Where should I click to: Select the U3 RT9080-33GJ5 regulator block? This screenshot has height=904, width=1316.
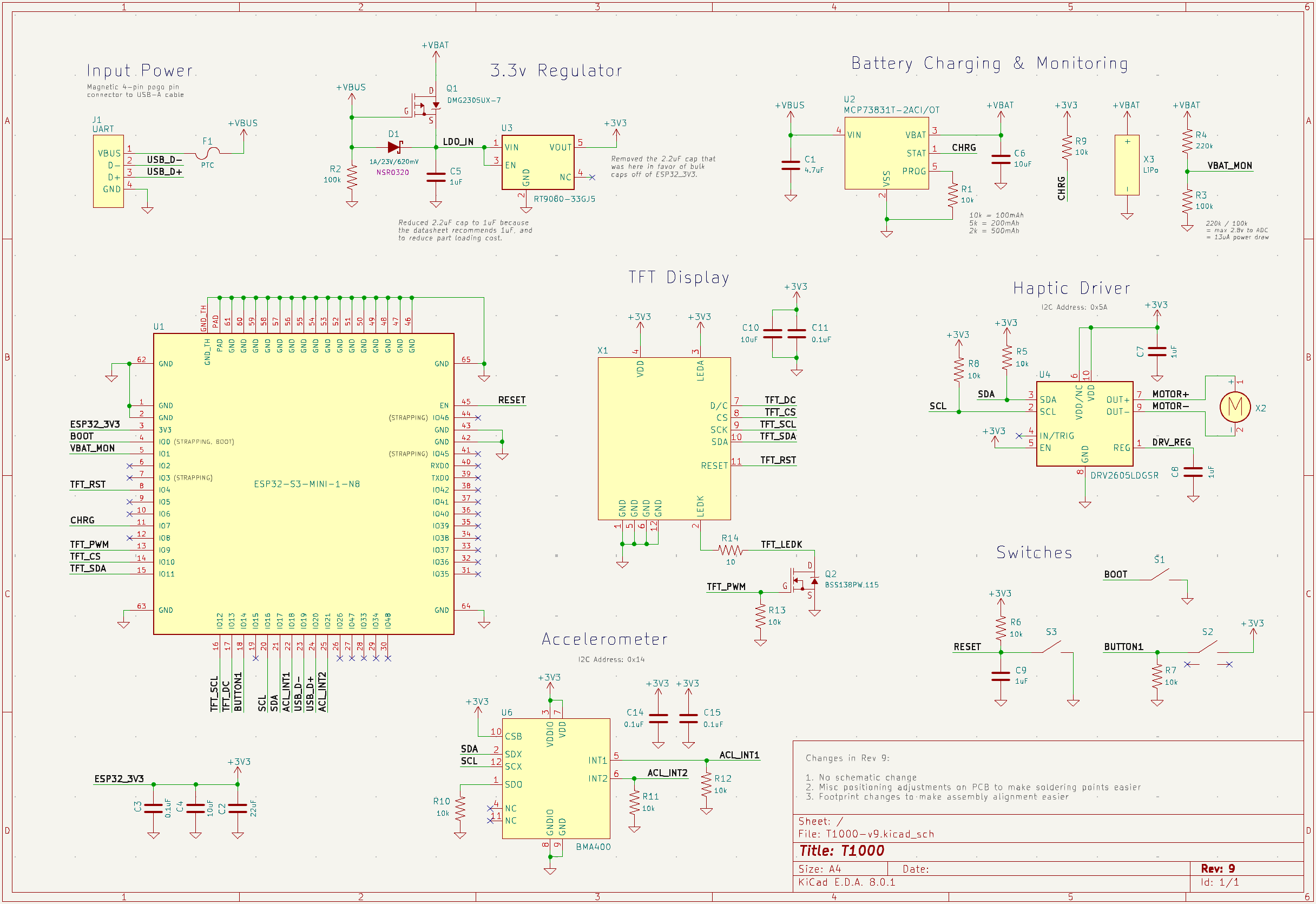(538, 162)
